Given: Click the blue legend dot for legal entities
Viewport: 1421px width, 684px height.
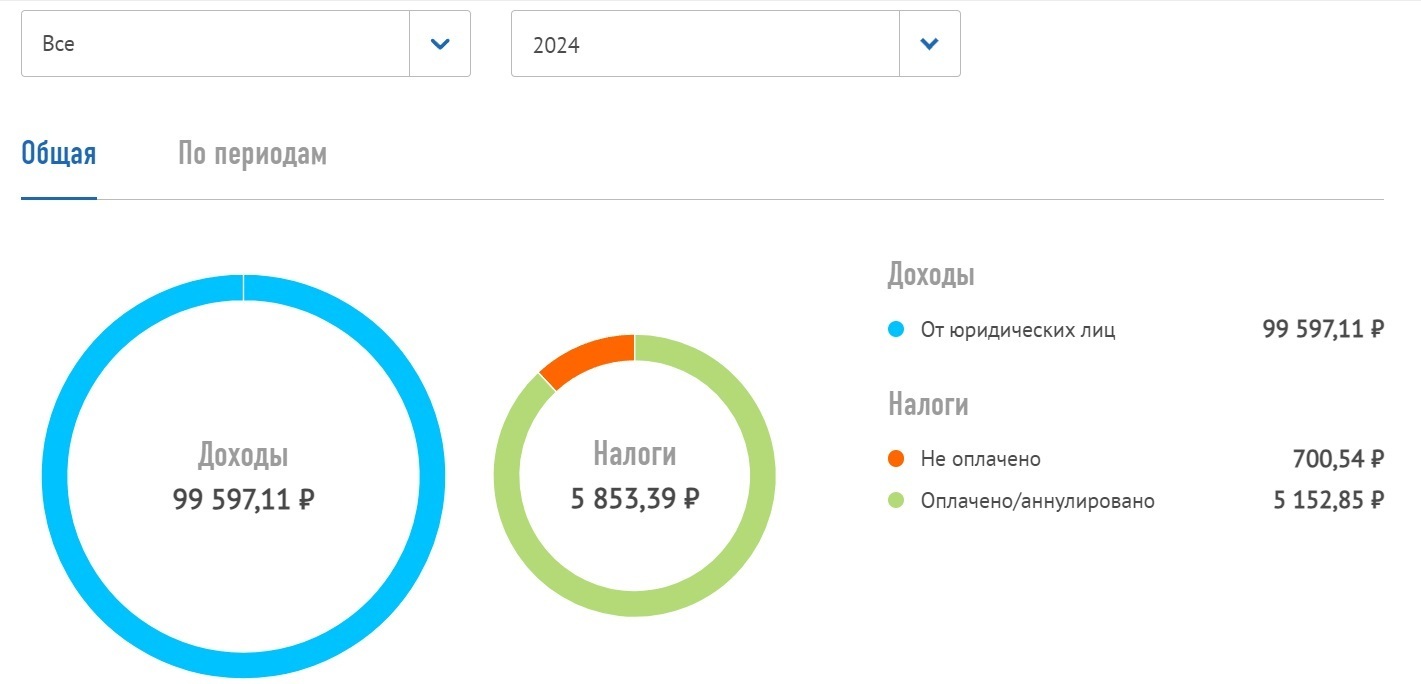Looking at the screenshot, I should 896,329.
